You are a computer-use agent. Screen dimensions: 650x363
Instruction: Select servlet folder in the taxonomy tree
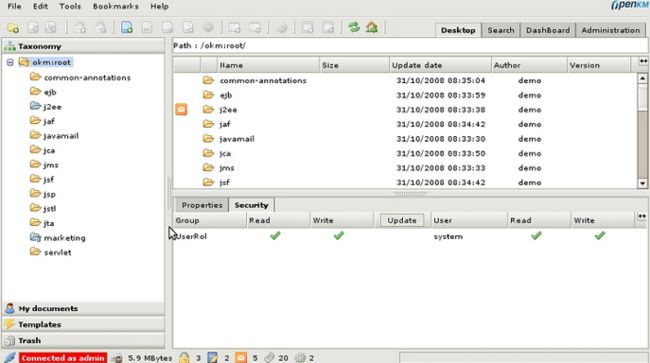(58, 252)
